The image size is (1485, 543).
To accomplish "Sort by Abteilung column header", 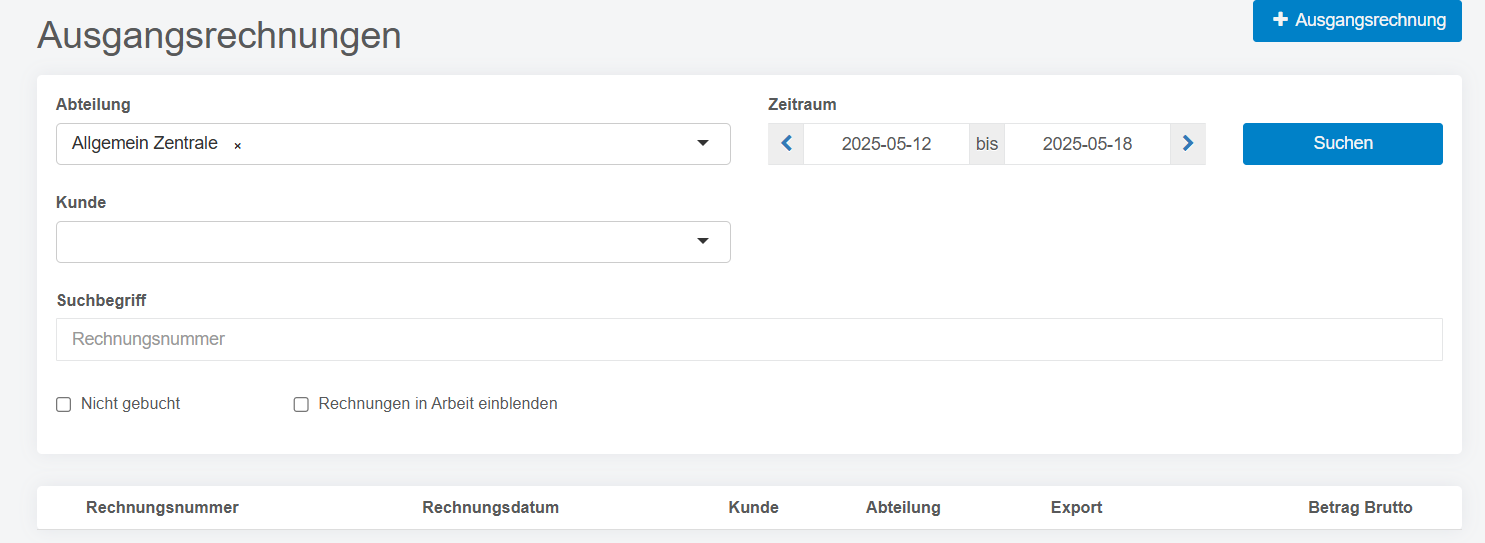I will point(903,507).
